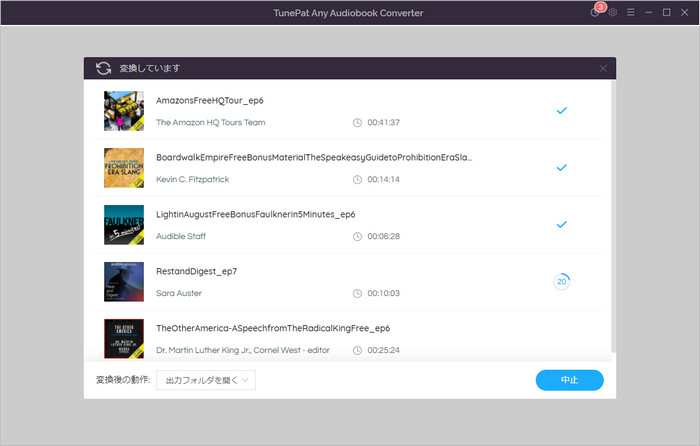700x446 pixels.
Task: Click author The Amazon HQ Tours Team
Action: 210,122
